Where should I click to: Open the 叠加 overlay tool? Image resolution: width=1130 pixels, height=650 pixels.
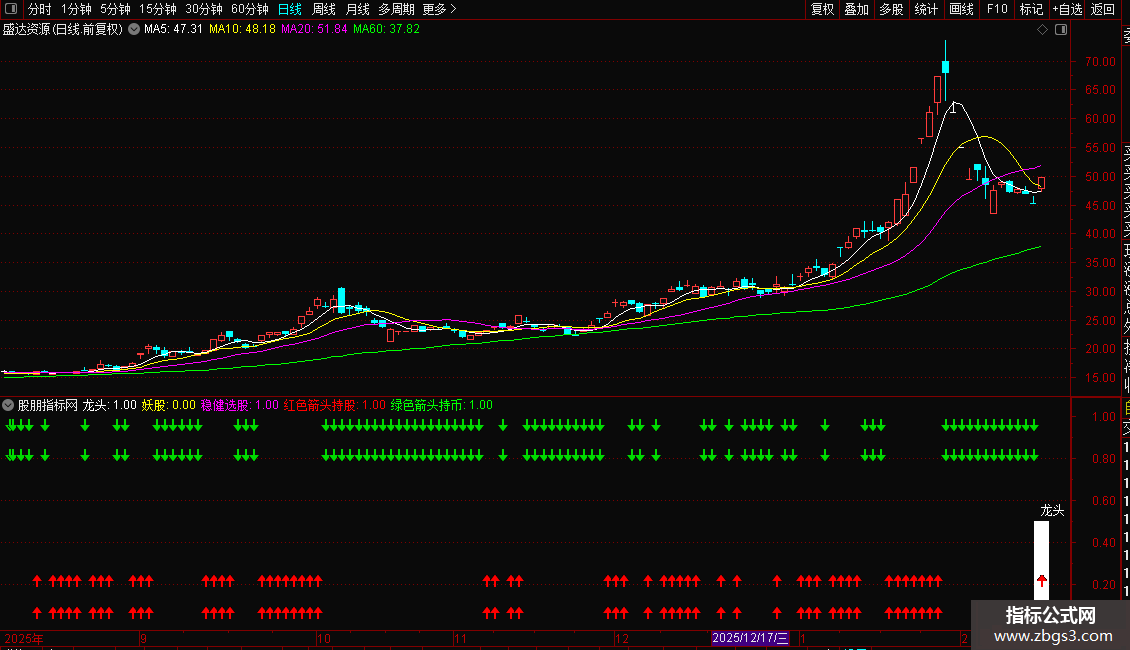[x=856, y=9]
